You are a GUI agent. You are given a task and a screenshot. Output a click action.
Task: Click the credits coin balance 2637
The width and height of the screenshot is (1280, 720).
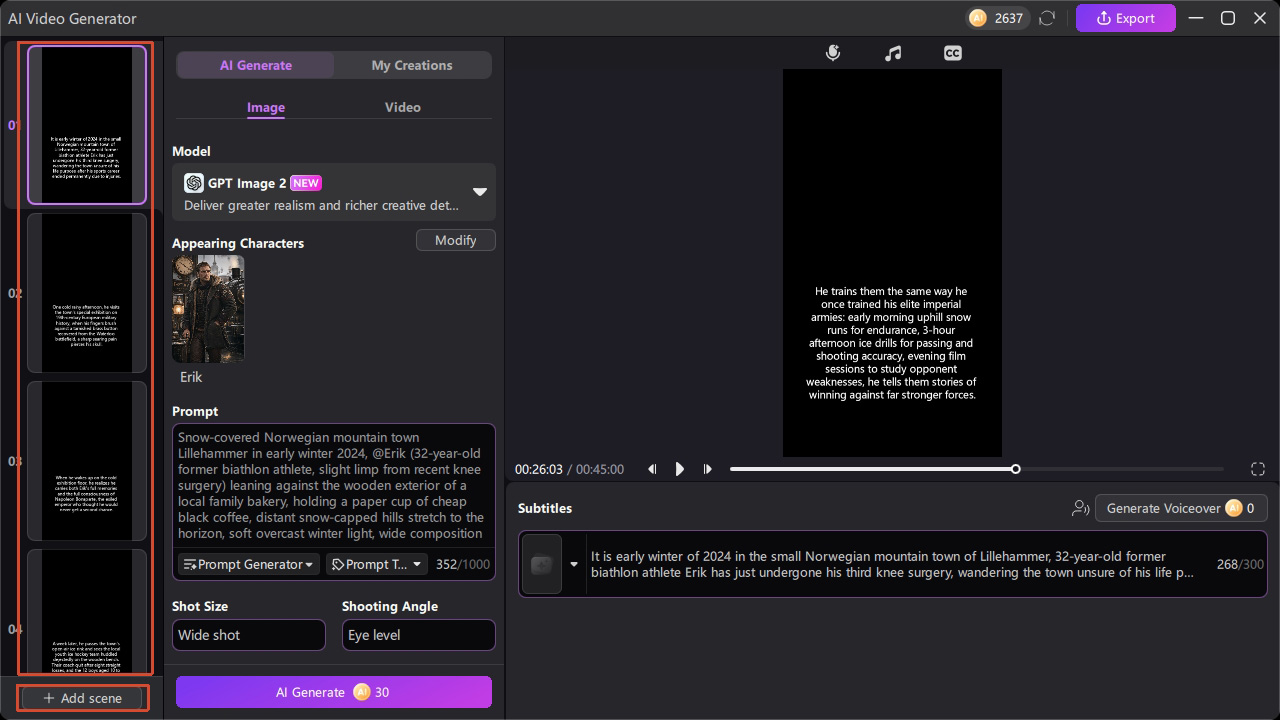[997, 18]
